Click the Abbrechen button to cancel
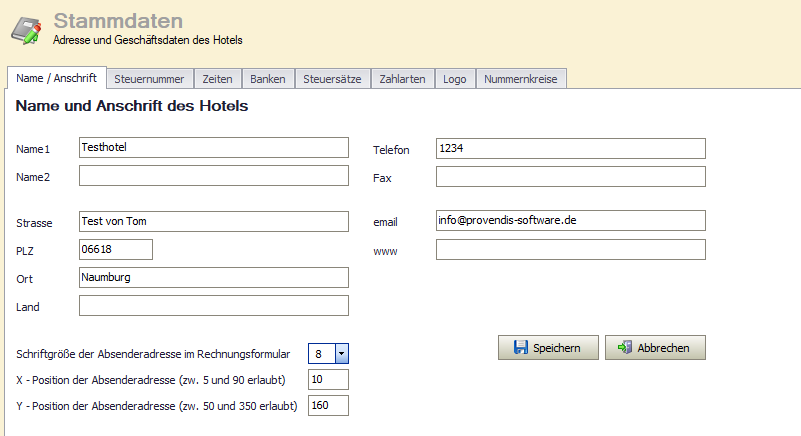The width and height of the screenshot is (801, 436). (x=655, y=348)
